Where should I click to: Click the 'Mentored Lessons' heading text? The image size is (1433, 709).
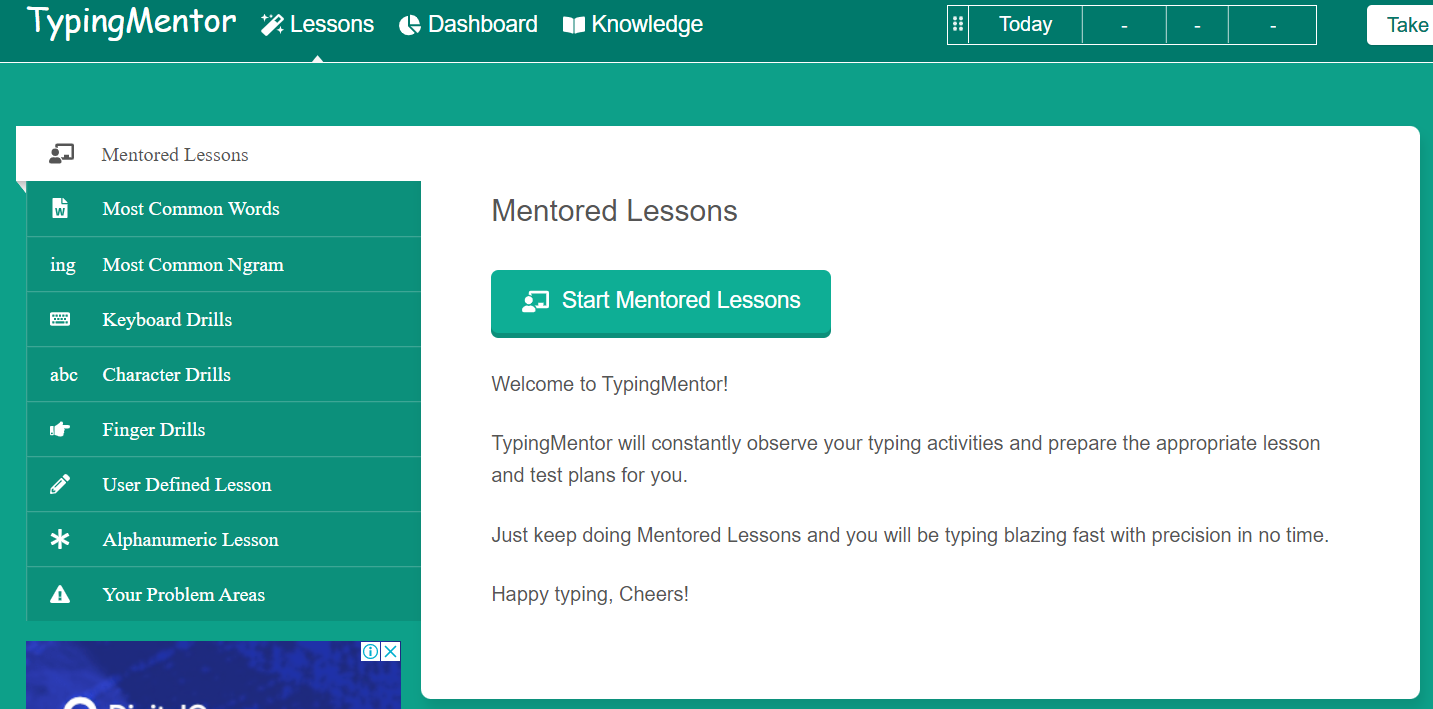point(615,211)
